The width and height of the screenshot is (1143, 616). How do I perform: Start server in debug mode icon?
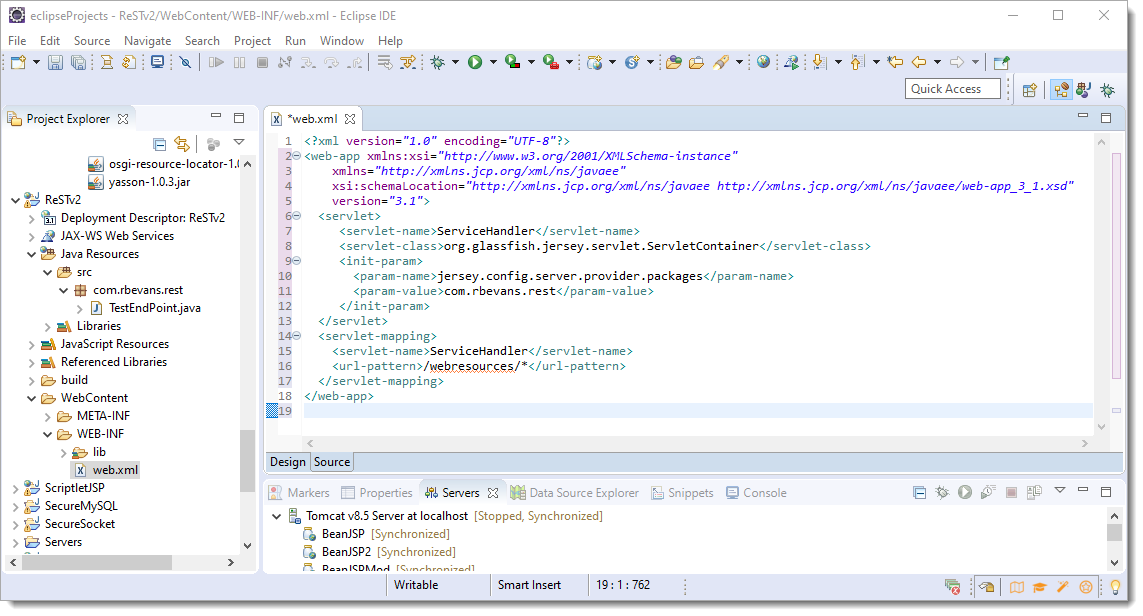click(x=942, y=493)
